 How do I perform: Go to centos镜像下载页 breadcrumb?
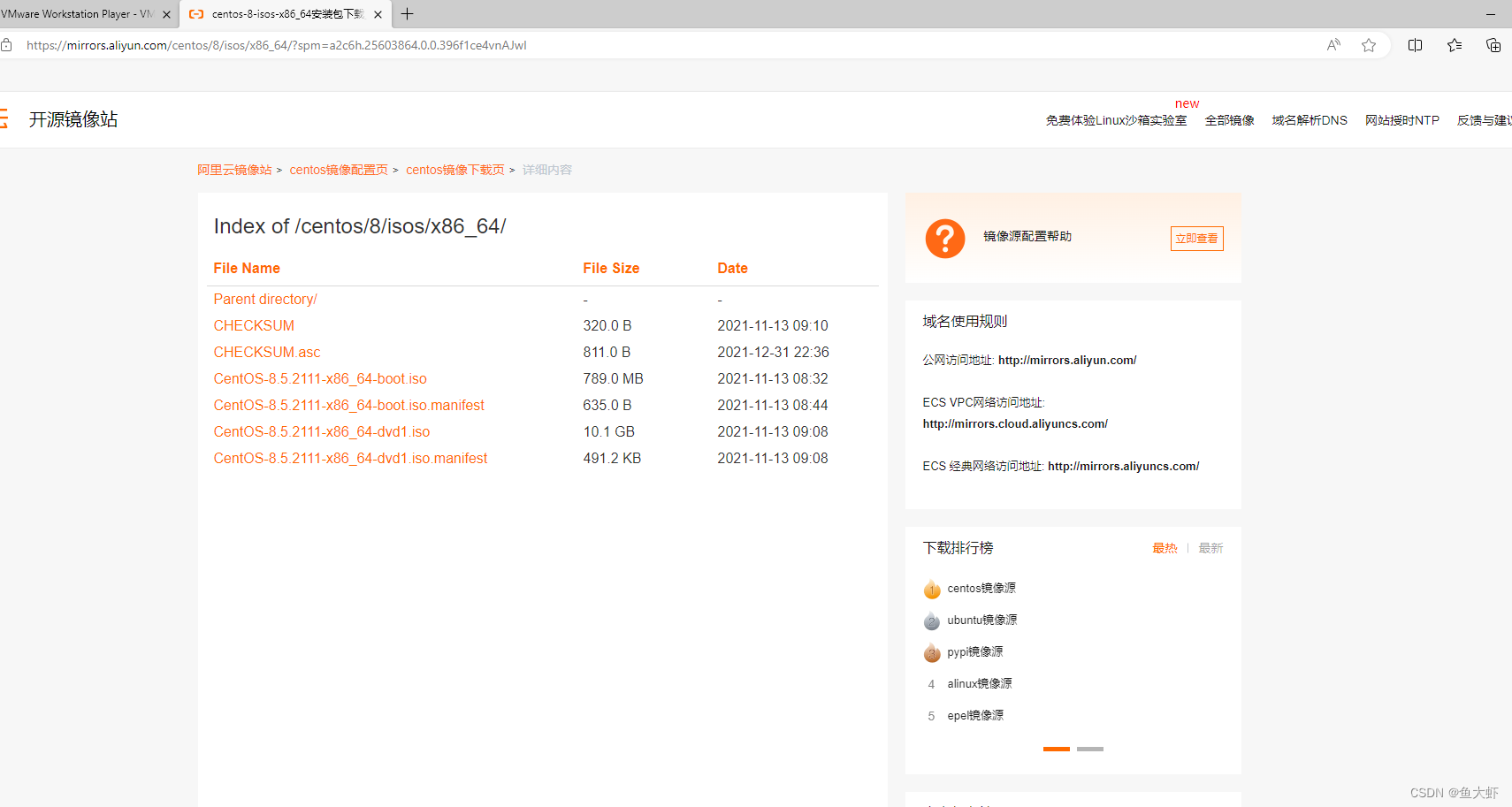pos(455,170)
